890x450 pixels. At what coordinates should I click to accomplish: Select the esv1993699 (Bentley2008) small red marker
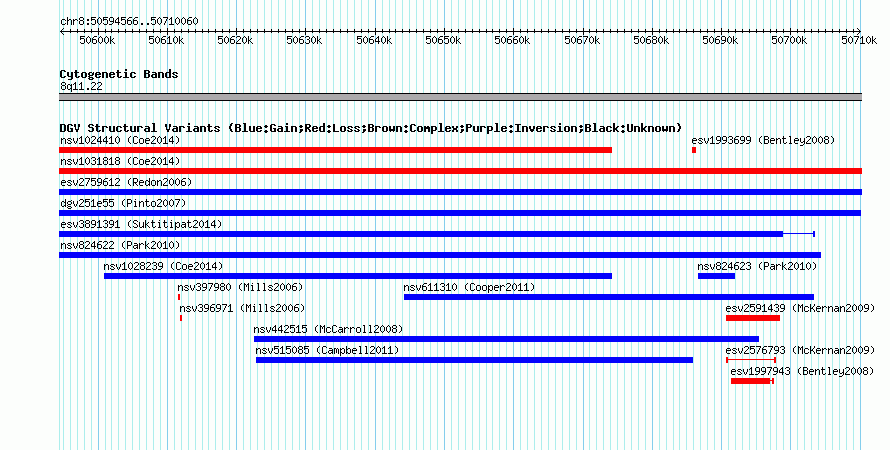click(694, 150)
